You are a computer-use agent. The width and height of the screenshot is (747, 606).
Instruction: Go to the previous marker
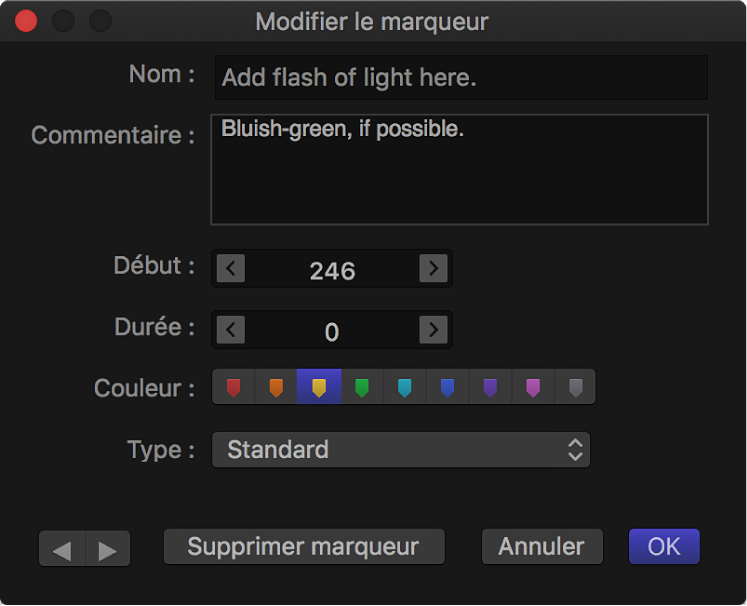(x=62, y=549)
